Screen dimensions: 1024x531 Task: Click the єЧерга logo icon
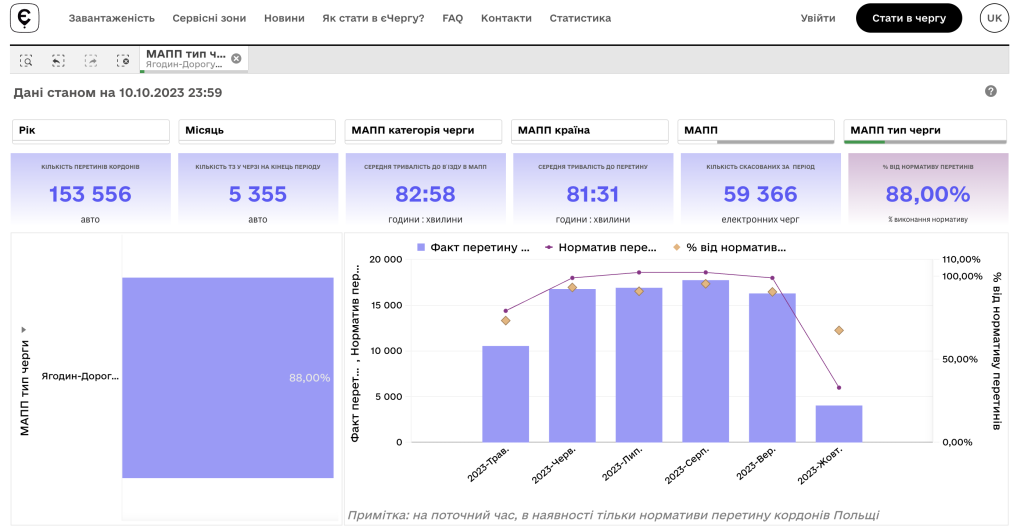(x=25, y=18)
